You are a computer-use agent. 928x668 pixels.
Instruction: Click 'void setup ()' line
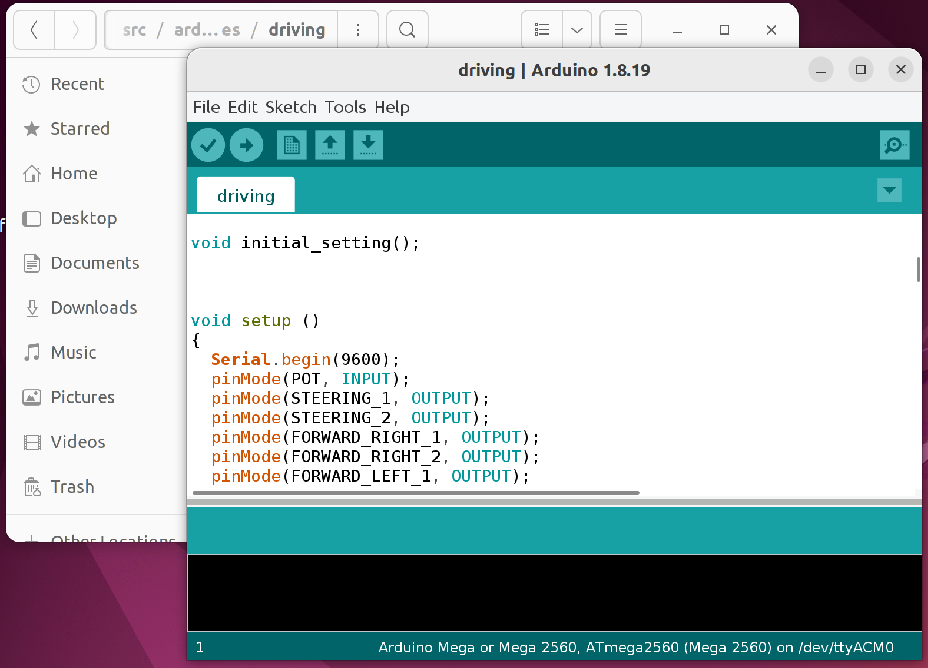(x=255, y=321)
